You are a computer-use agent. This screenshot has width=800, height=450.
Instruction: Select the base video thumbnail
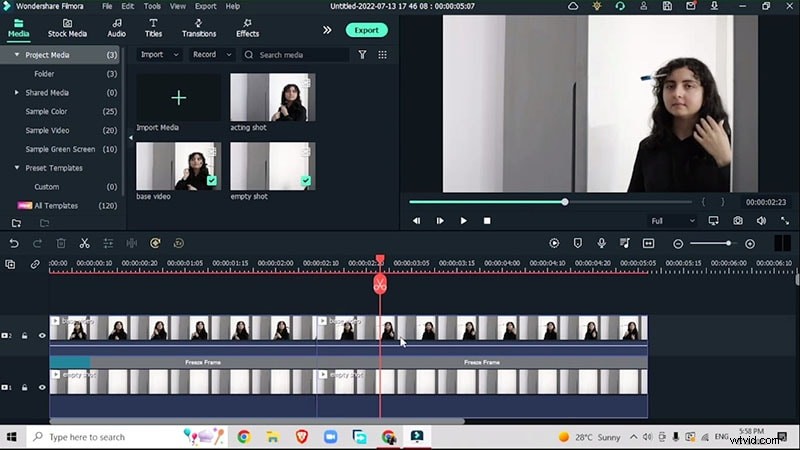coord(179,166)
